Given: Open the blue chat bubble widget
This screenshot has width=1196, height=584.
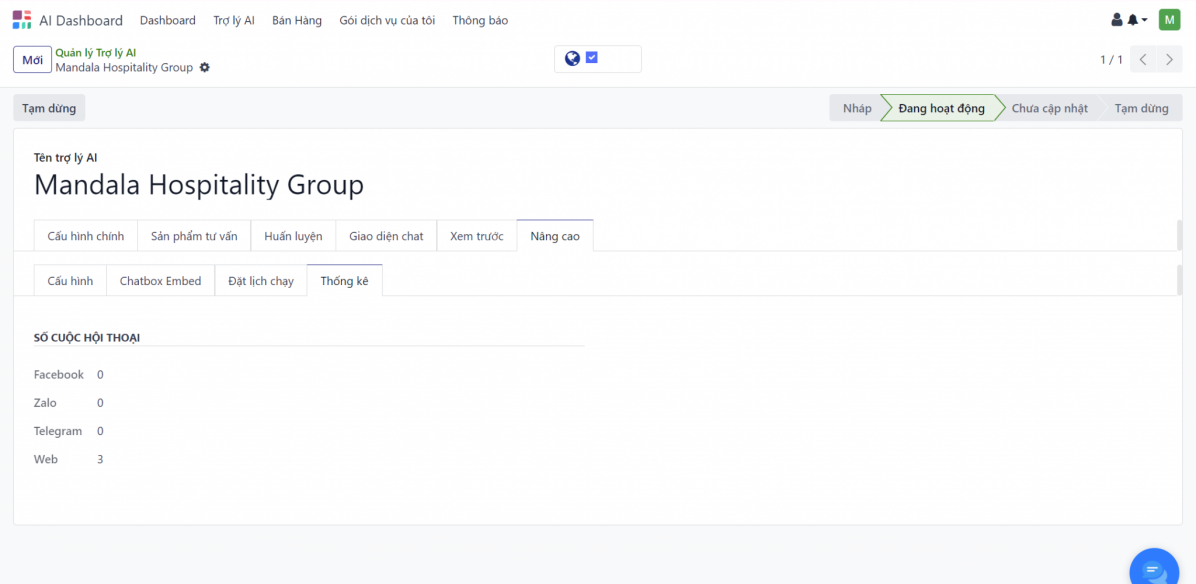Looking at the screenshot, I should 1156,571.
